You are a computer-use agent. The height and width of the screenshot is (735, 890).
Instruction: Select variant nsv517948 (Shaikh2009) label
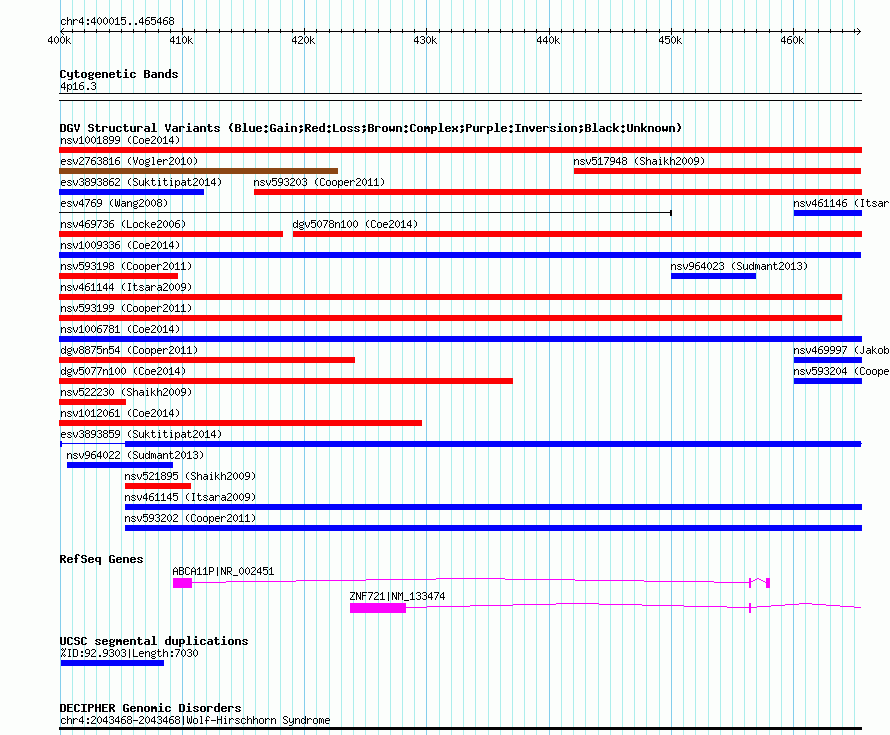point(639,161)
